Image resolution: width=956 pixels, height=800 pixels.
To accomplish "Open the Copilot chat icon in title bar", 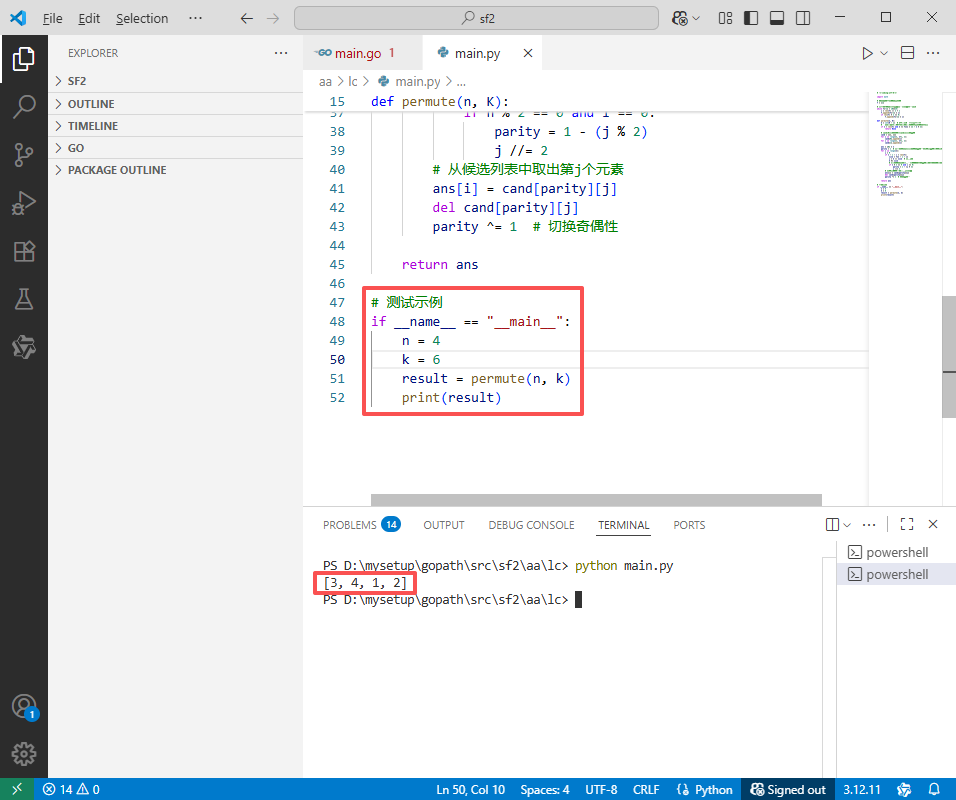I will 679,18.
